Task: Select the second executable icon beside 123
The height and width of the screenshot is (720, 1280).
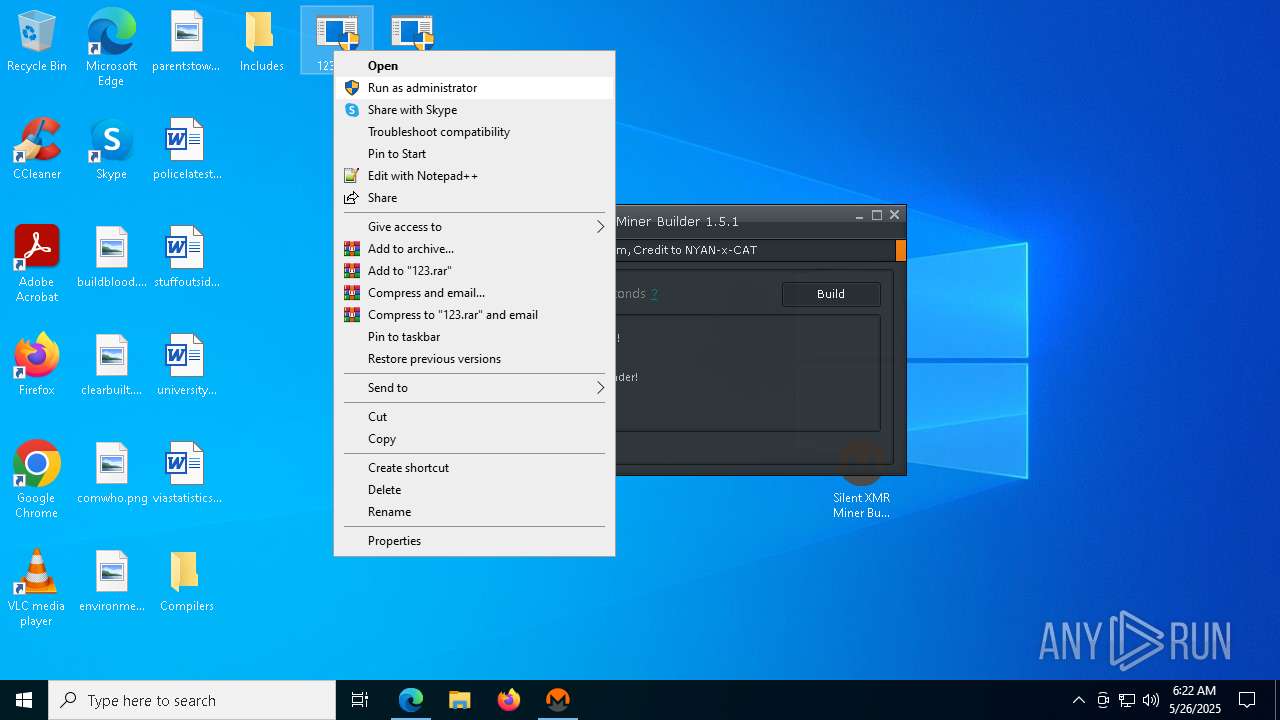Action: pyautogui.click(x=412, y=33)
